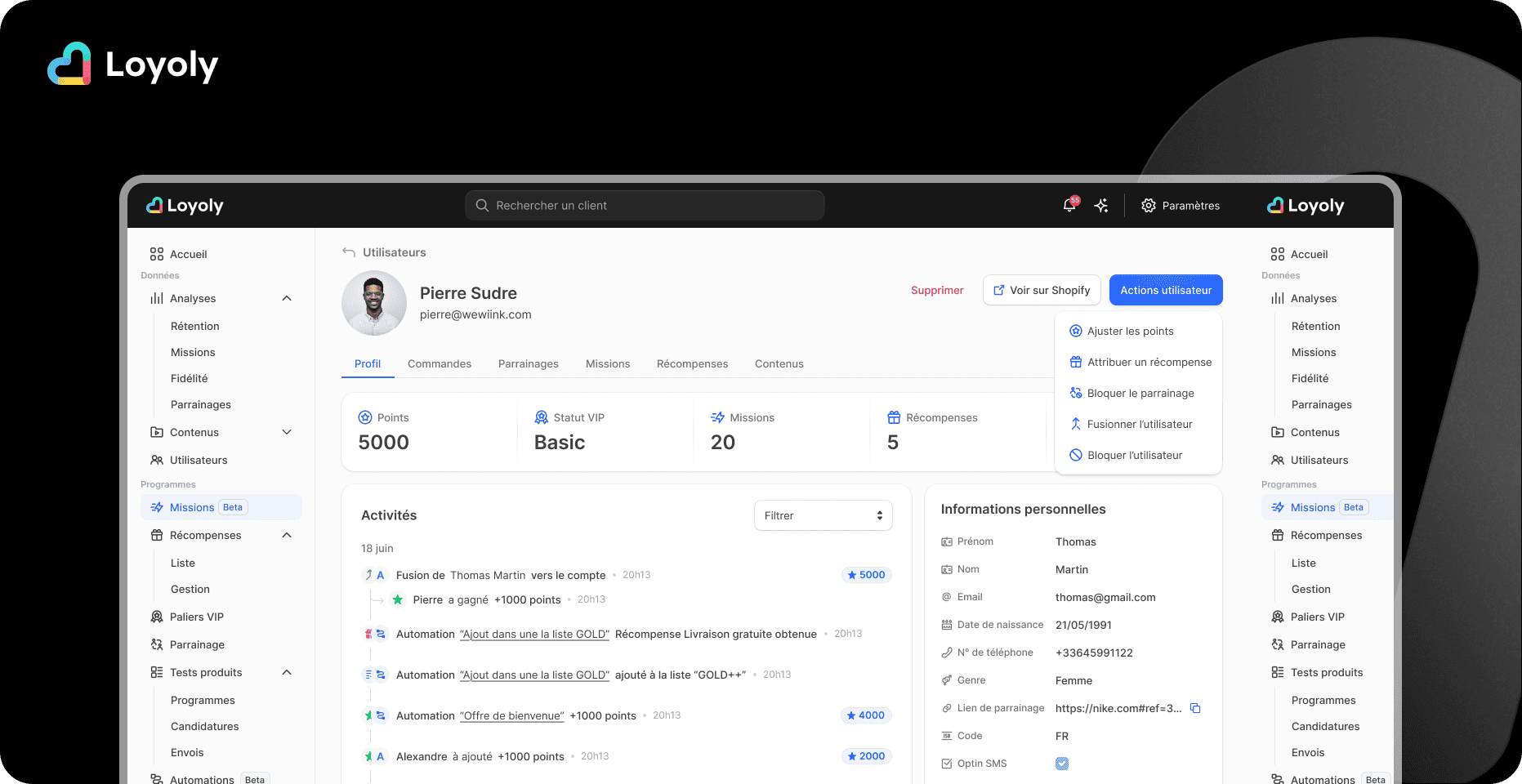Image resolution: width=1522 pixels, height=784 pixels.
Task: Expand Contenus chevron in left sidebar
Action: 287,432
